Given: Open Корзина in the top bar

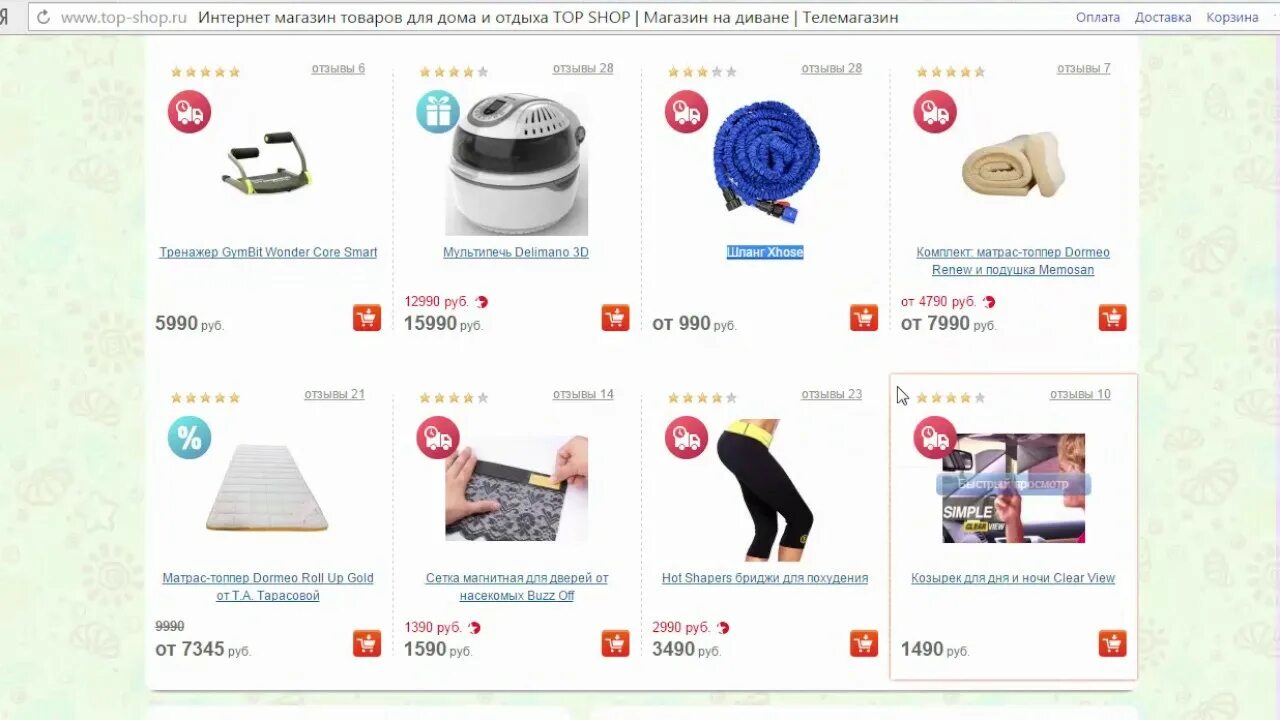Looking at the screenshot, I should [x=1232, y=17].
